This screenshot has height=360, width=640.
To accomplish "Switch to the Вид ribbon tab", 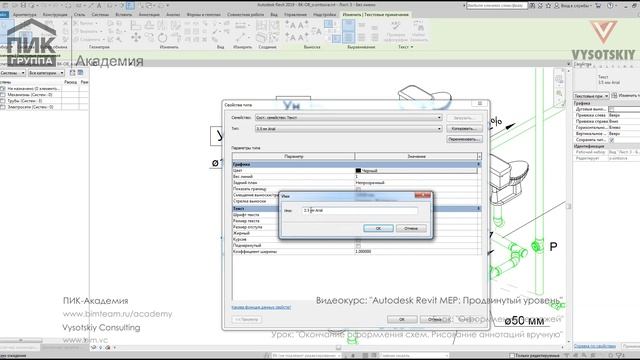I will [274, 14].
